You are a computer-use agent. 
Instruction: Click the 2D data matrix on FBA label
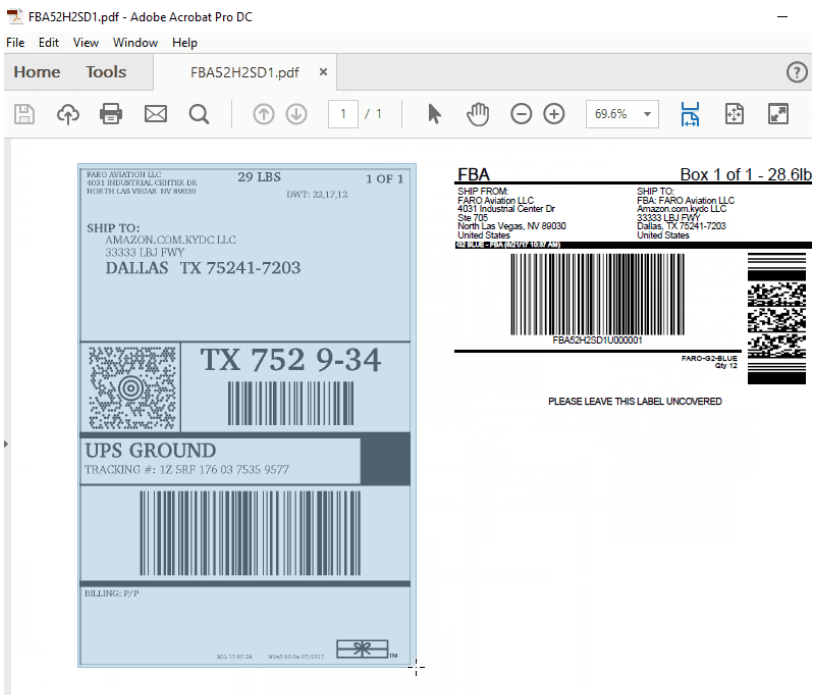pyautogui.click(x=777, y=319)
